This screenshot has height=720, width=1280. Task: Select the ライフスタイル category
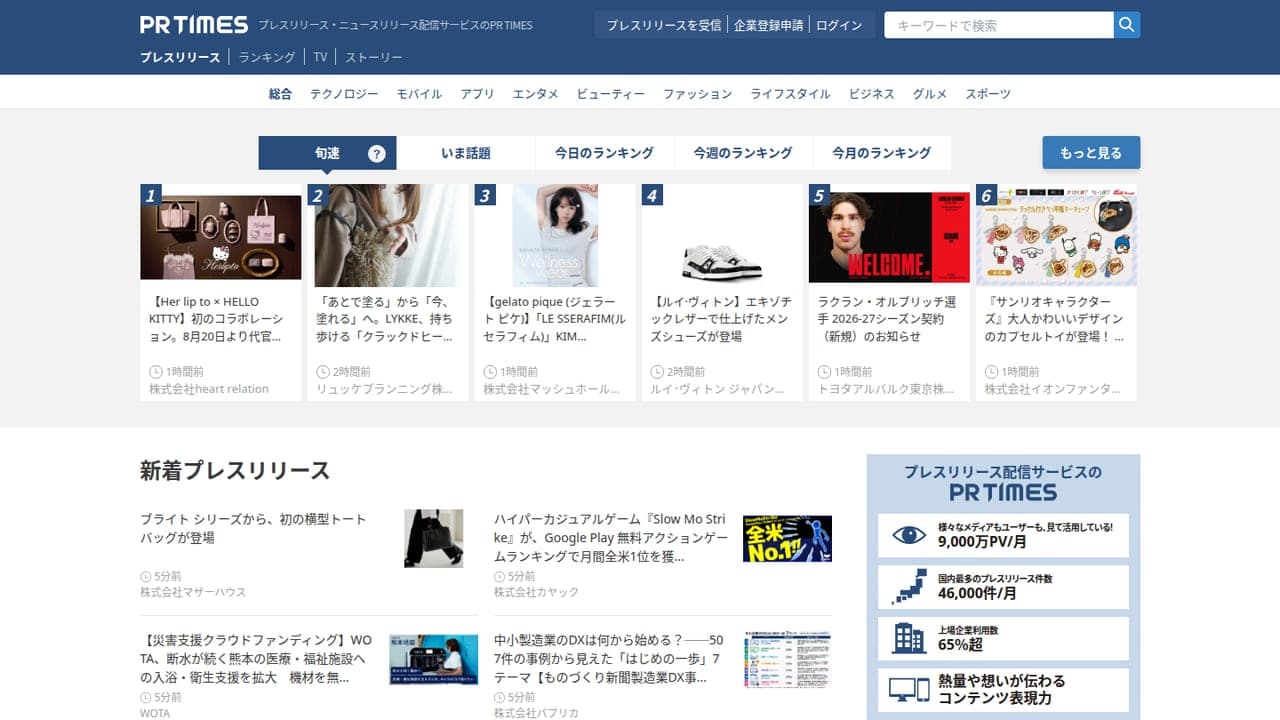point(790,94)
